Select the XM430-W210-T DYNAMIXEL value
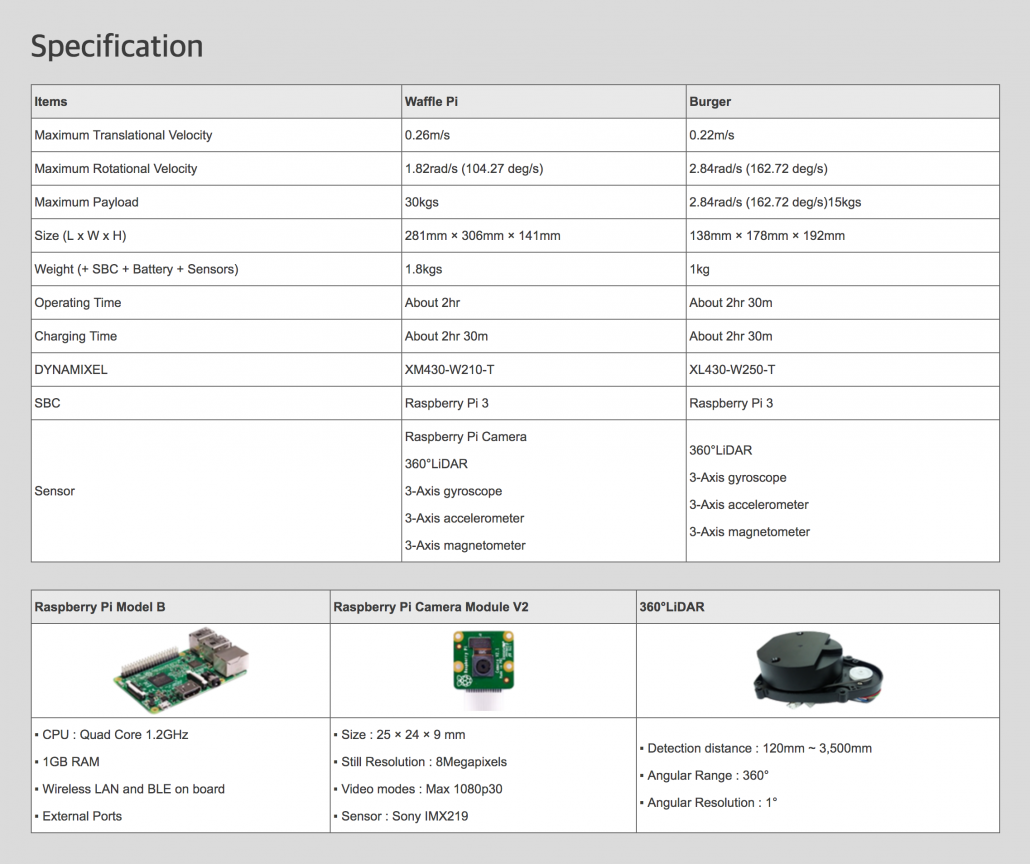This screenshot has height=864, width=1030. 449,370
